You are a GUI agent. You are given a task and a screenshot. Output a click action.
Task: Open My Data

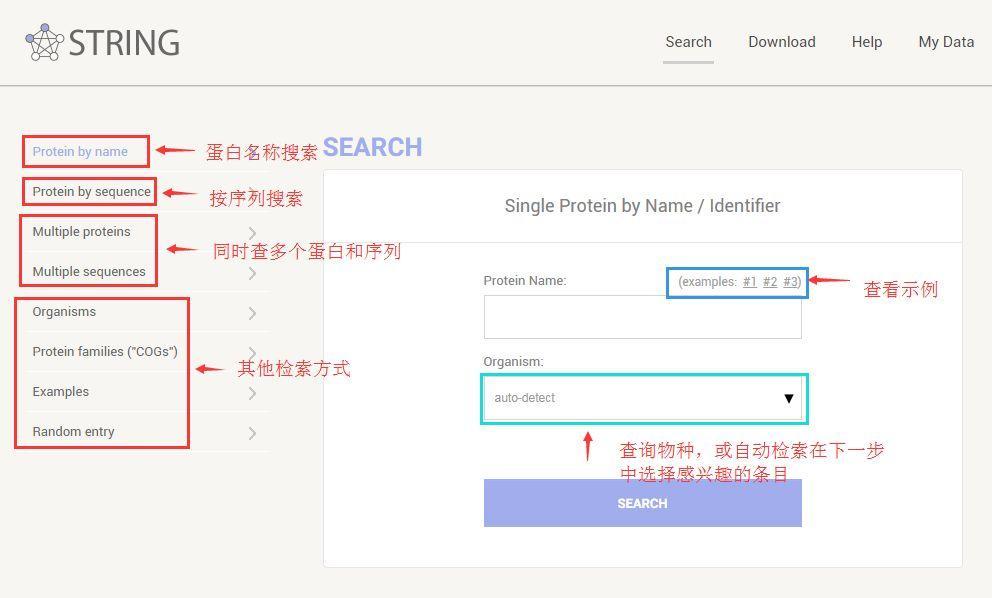945,42
